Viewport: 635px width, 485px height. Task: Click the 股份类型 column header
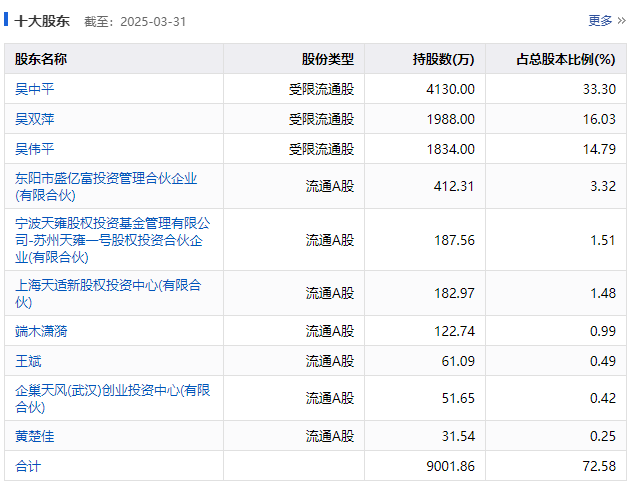coord(327,59)
